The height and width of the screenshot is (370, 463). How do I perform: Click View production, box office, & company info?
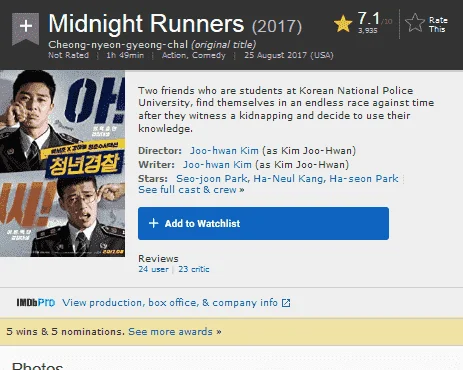point(170,303)
